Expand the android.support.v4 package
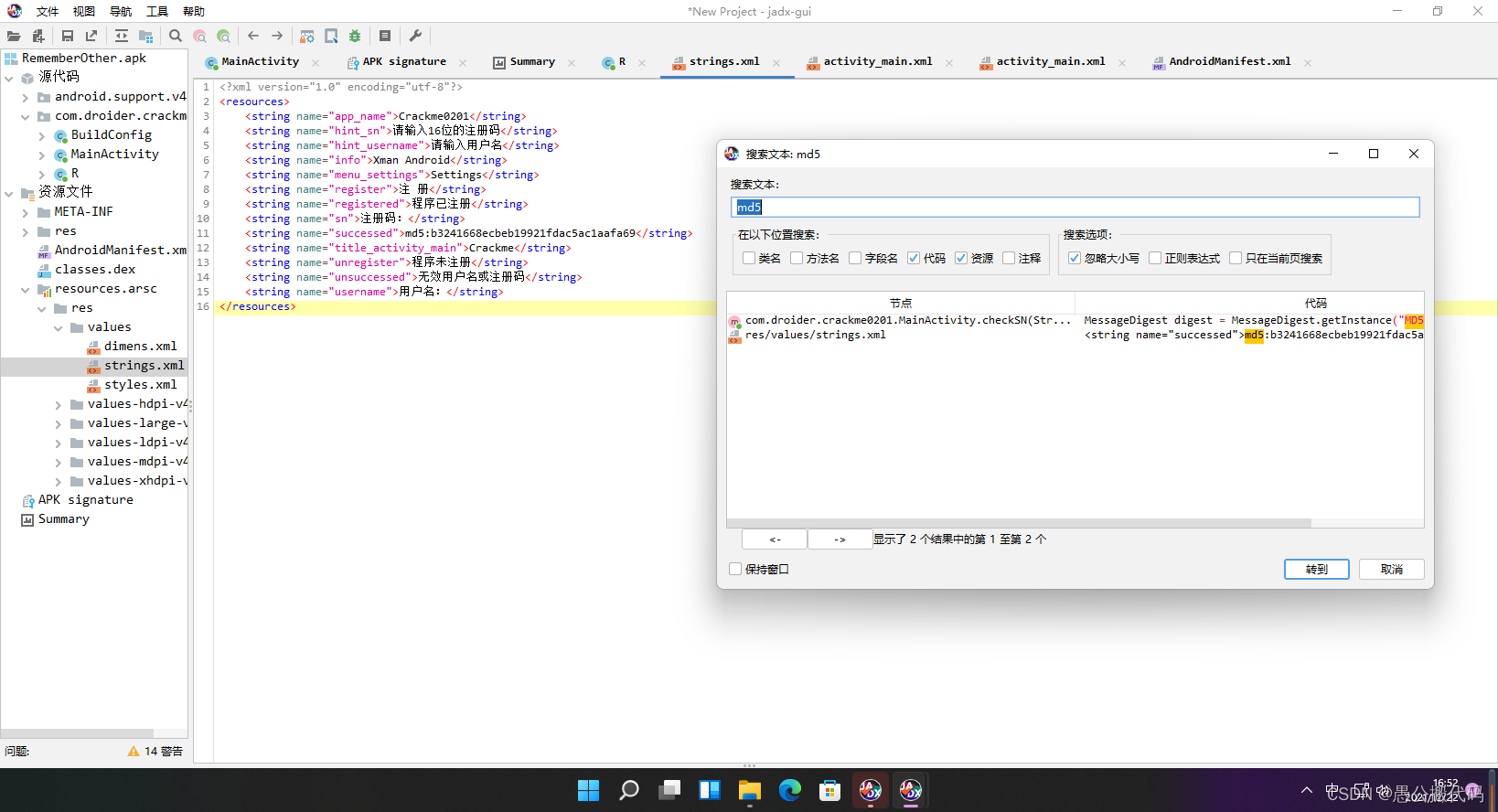 click(x=26, y=97)
